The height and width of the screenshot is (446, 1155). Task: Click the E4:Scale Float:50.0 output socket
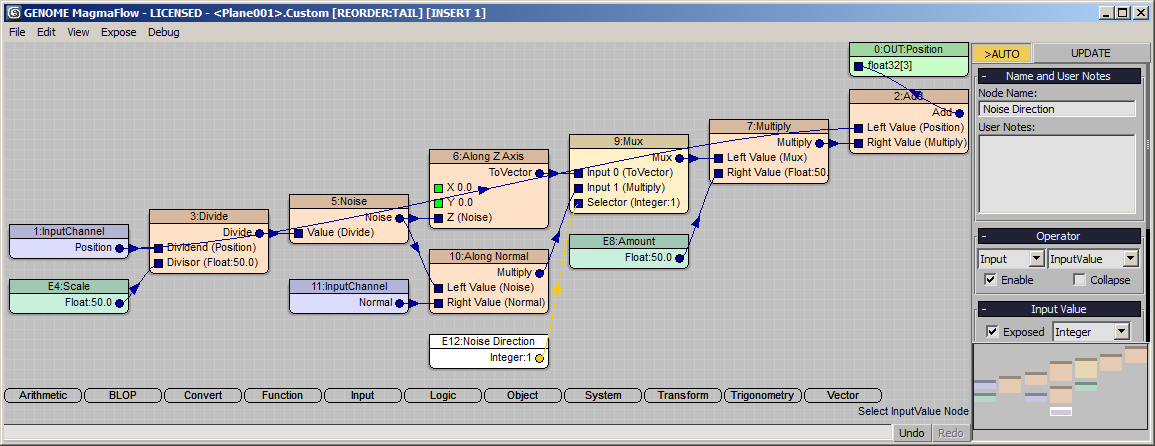click(119, 302)
